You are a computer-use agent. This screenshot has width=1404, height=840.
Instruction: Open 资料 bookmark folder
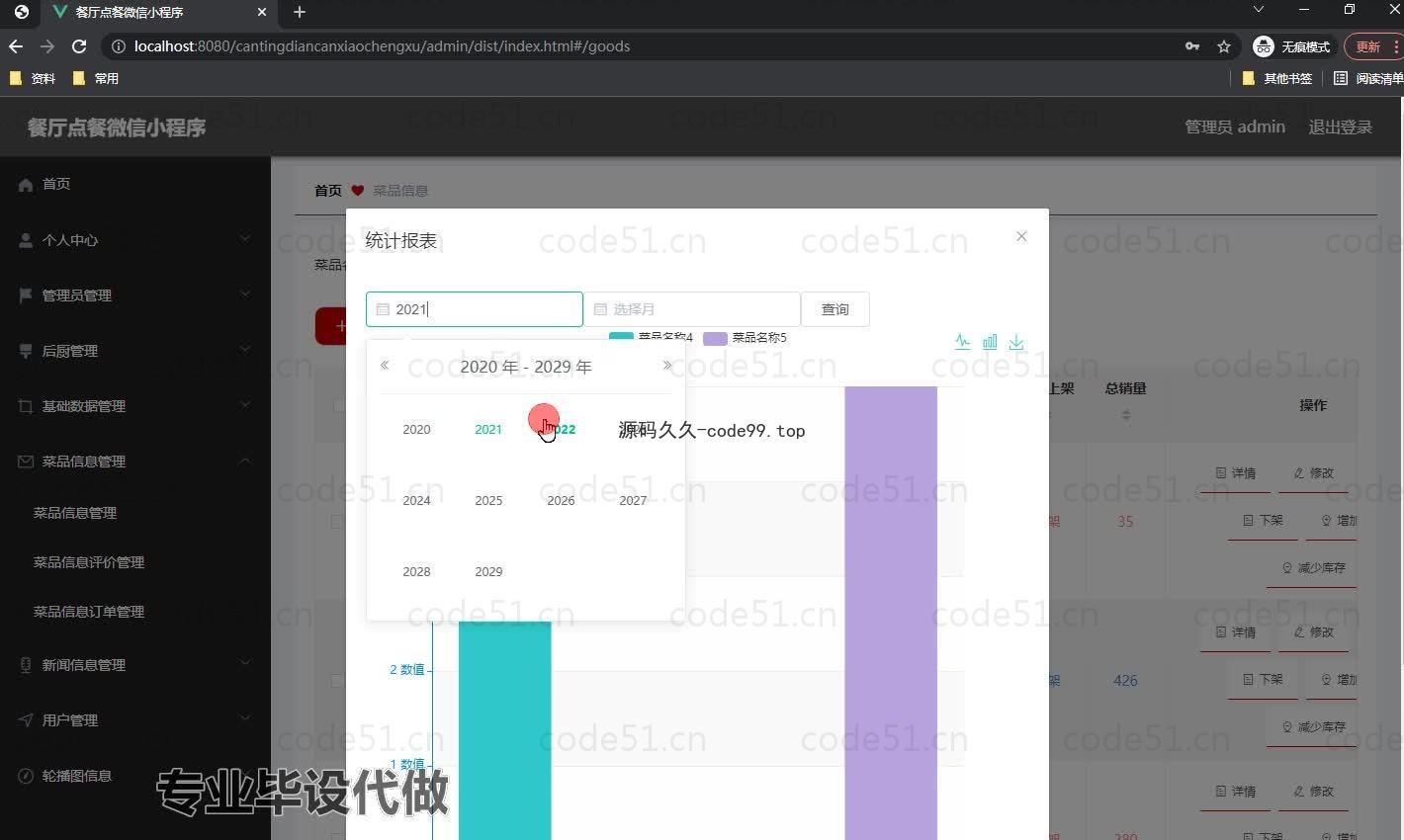[33, 78]
